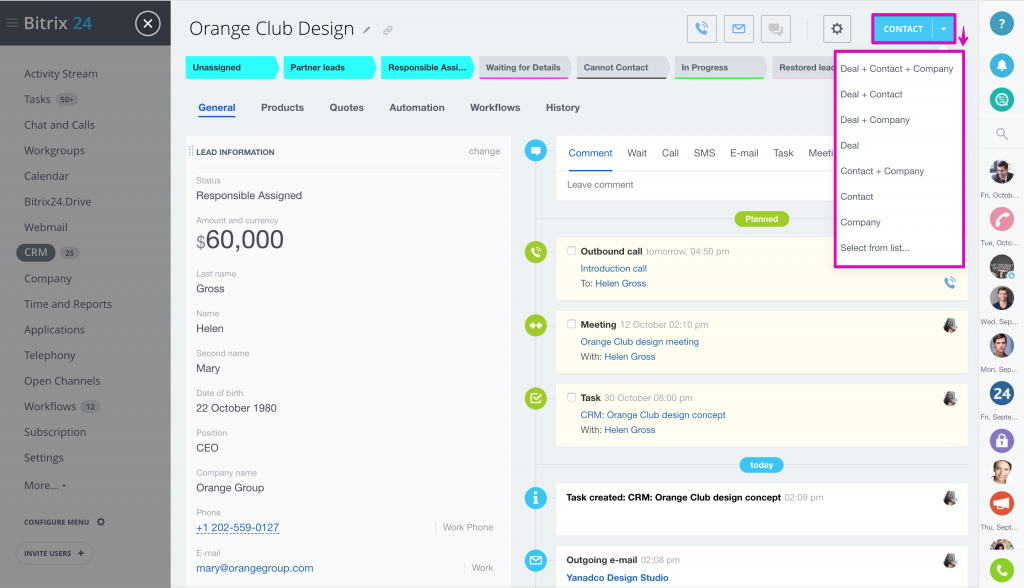Image resolution: width=1024 pixels, height=588 pixels.
Task: Click the search magnifier in right sidebar
Action: [1001, 134]
